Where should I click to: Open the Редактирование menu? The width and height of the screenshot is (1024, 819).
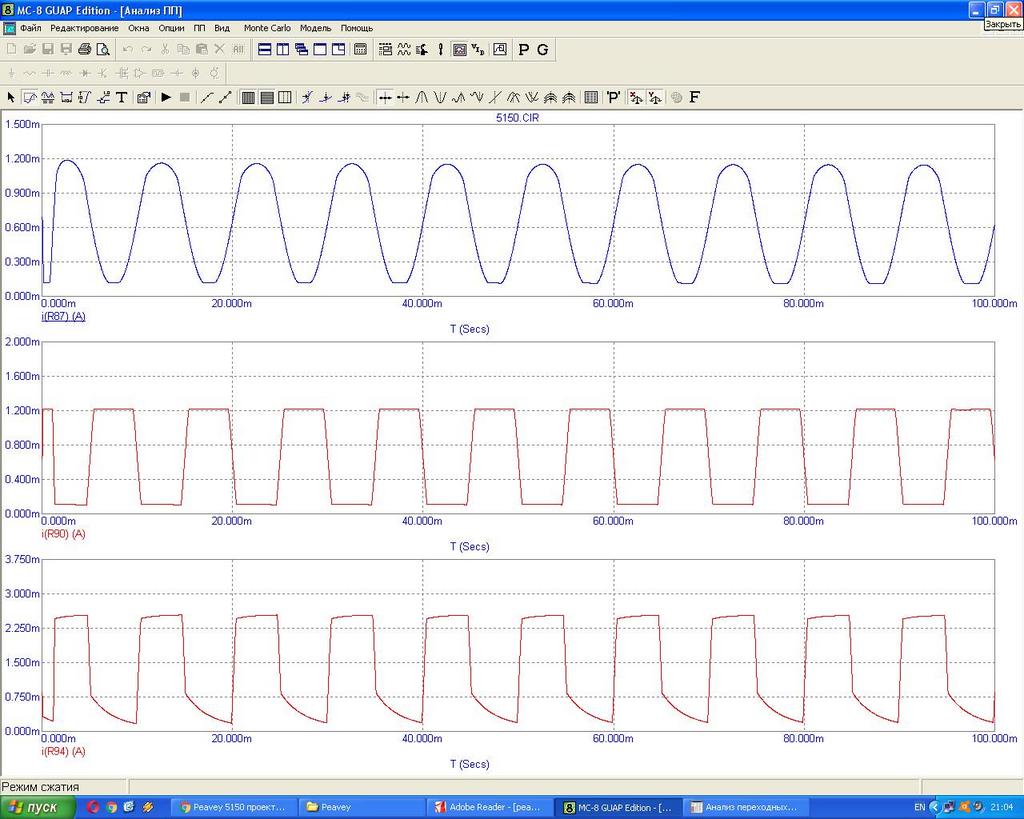coord(84,28)
